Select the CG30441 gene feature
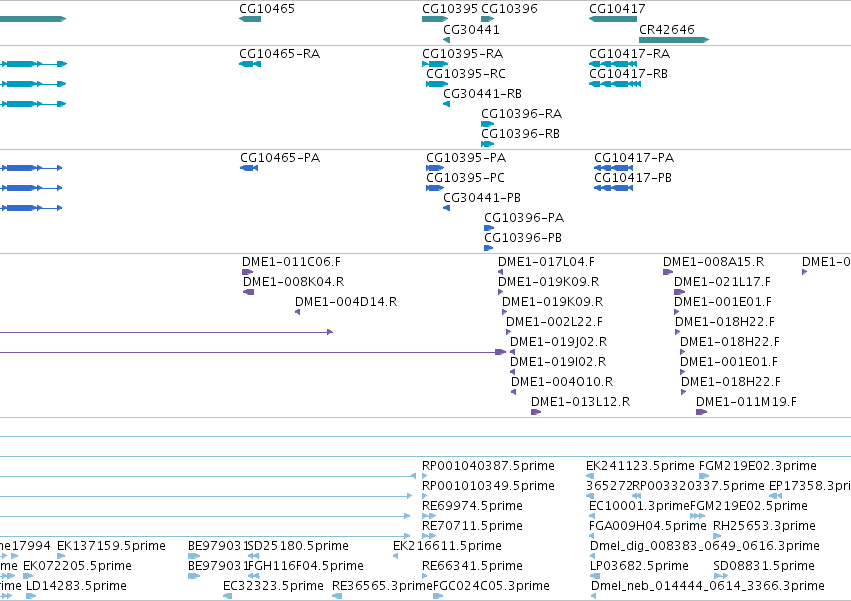Viewport: 851px width, 601px height. pyautogui.click(x=446, y=40)
